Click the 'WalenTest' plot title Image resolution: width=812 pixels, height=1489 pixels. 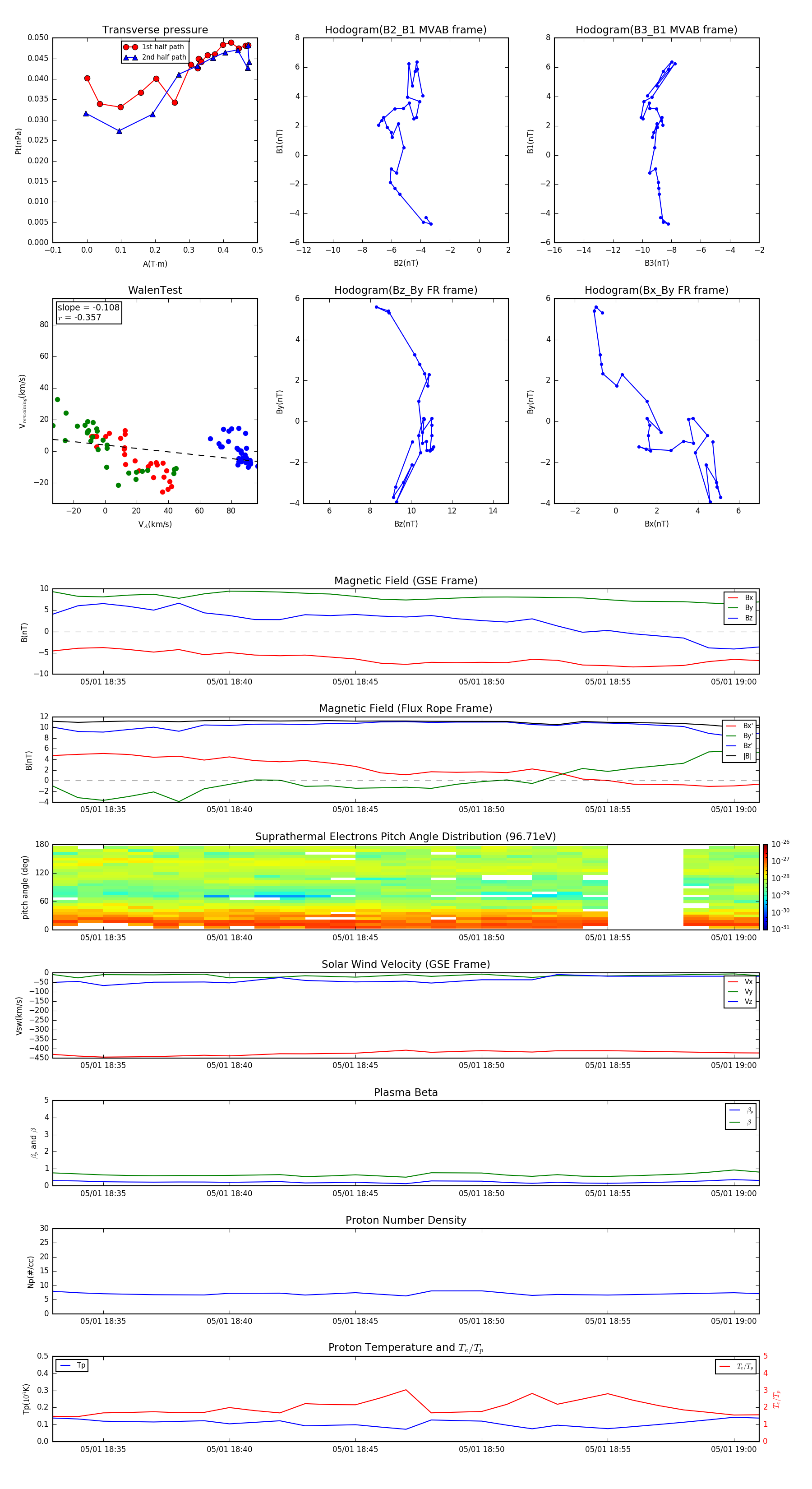(x=155, y=290)
